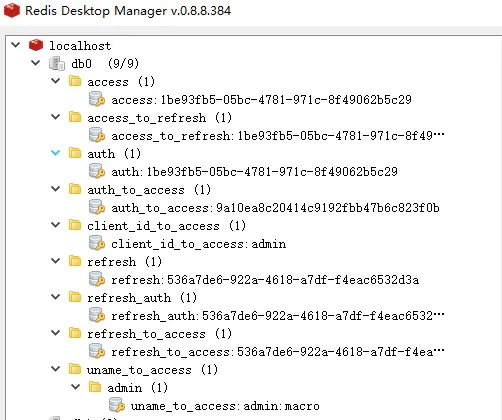Collapse the refresh_to_access folder
Image resolution: width=502 pixels, height=420 pixels.
point(56,333)
